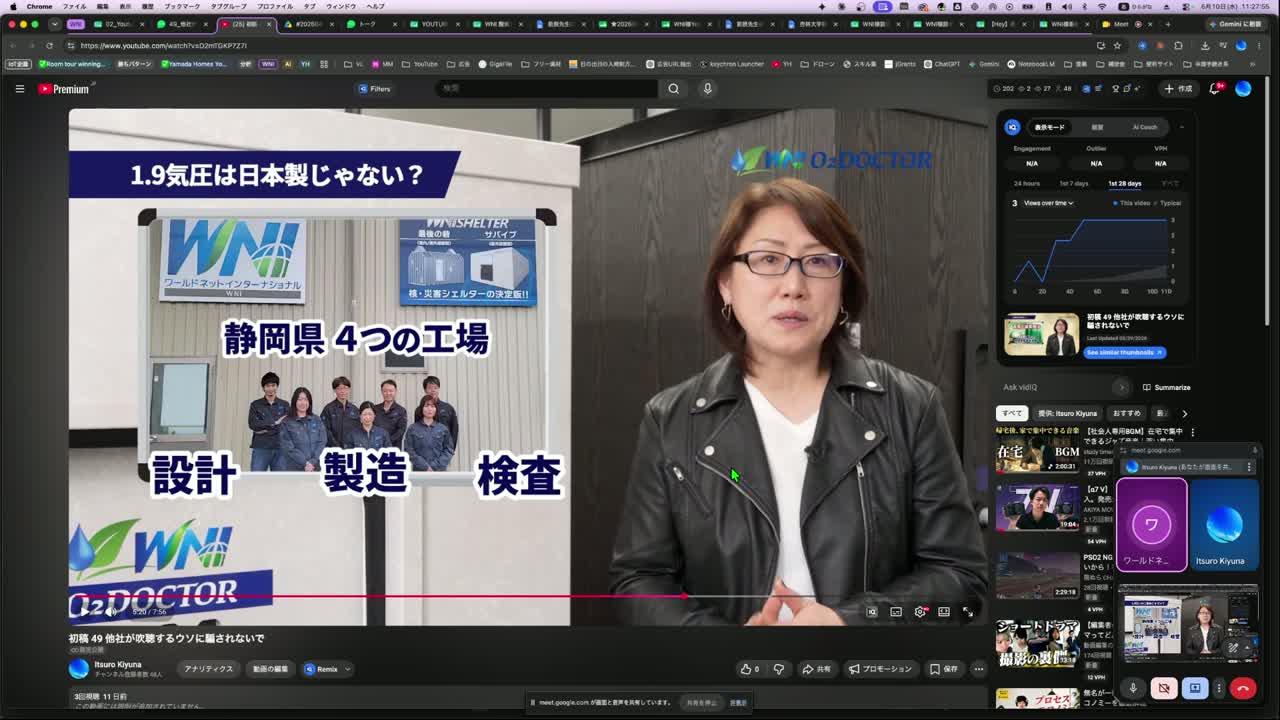
Task: Open the Create (作成) button
Action: click(x=1178, y=89)
